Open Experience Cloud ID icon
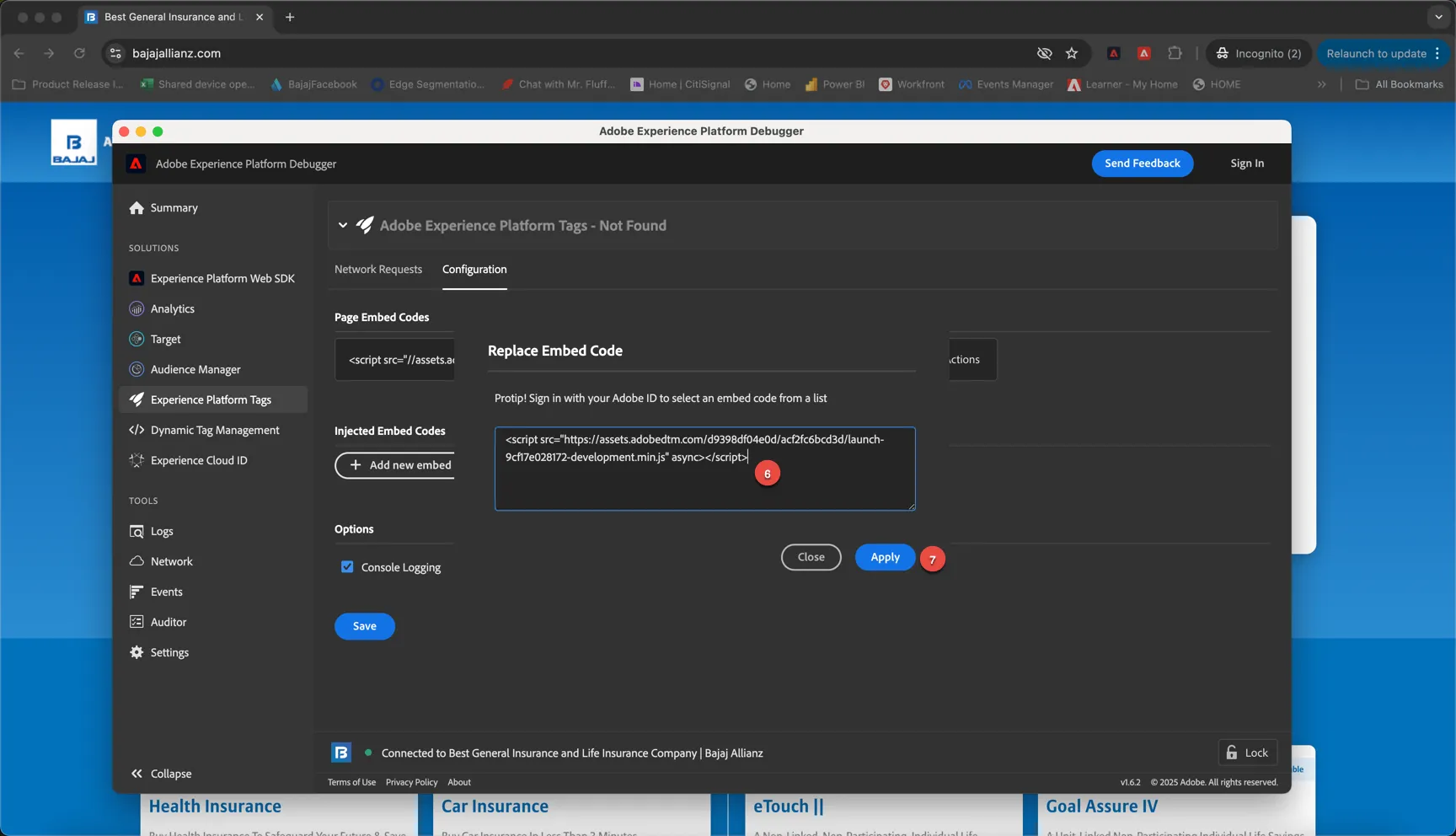1456x836 pixels. click(x=136, y=461)
